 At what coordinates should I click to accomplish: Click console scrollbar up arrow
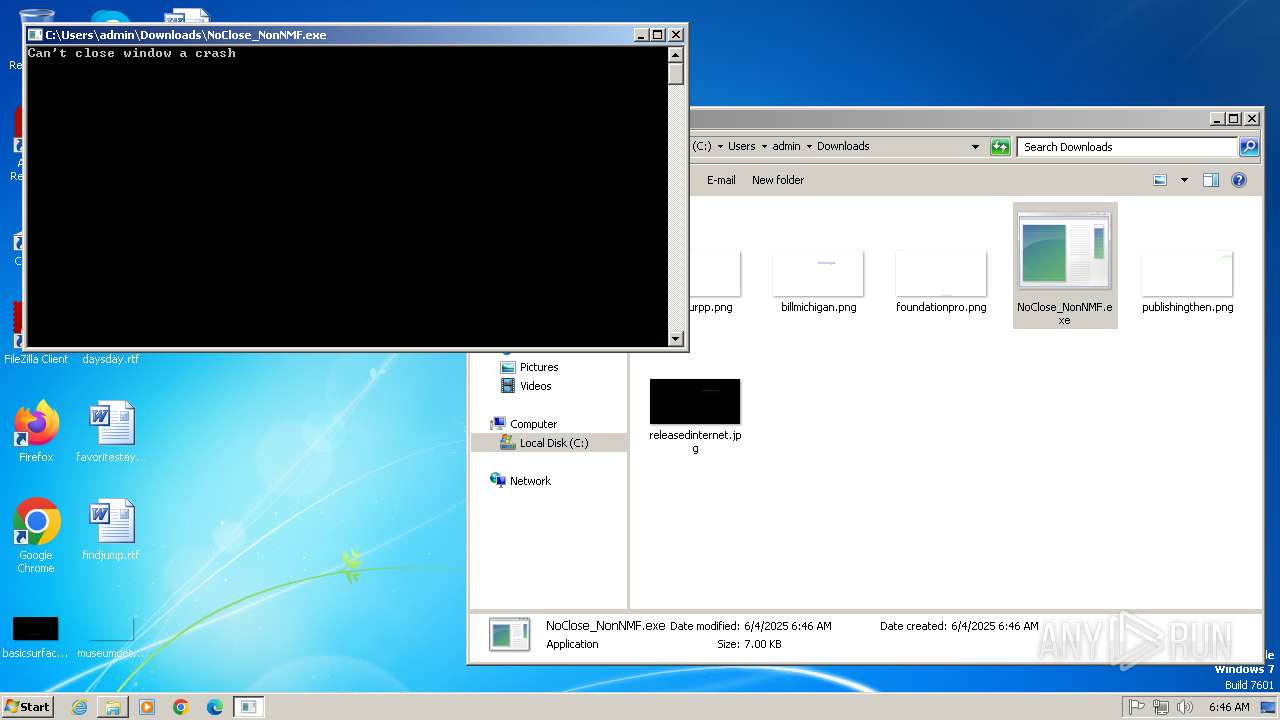point(676,55)
